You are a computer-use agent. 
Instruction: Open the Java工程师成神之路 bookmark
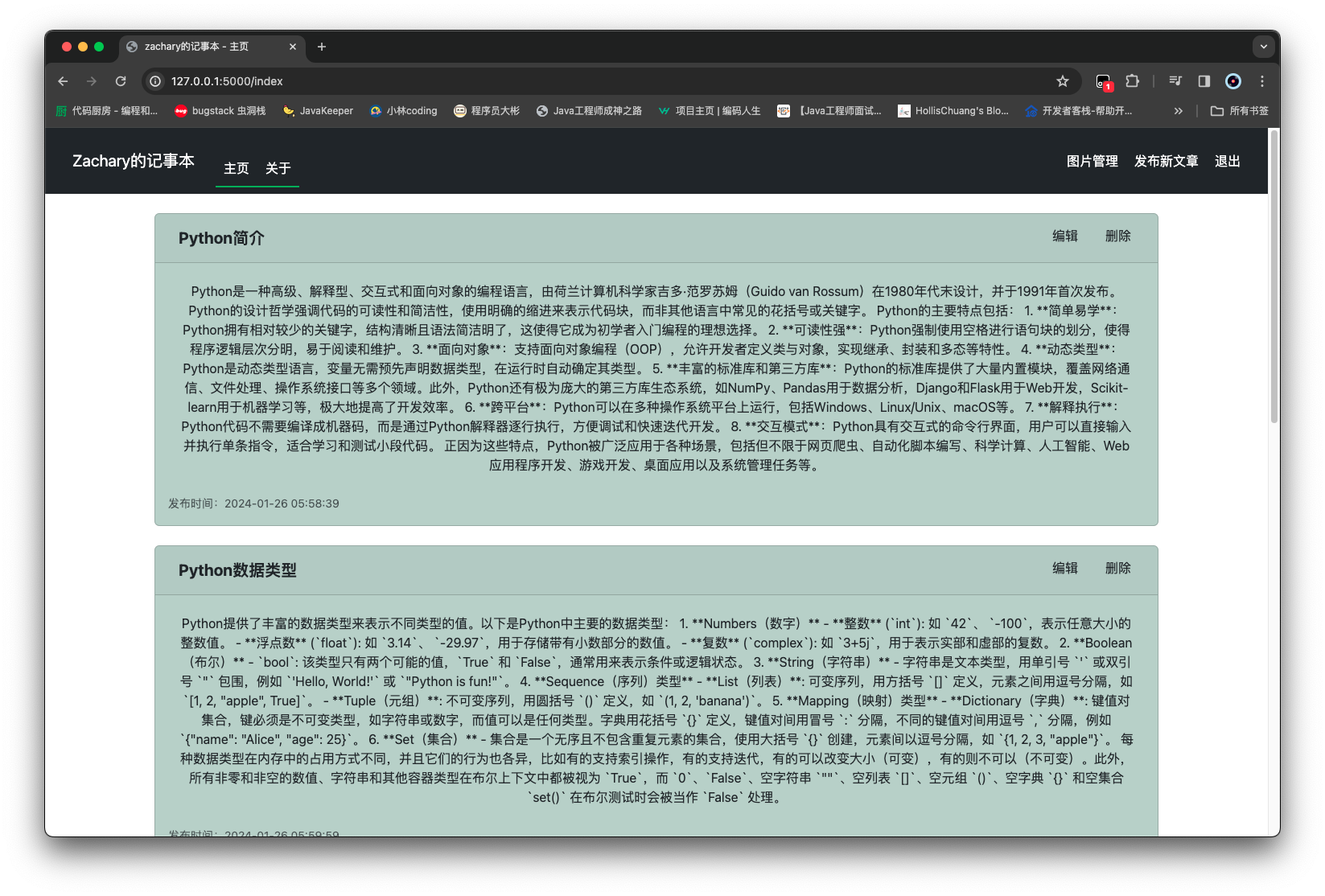[x=589, y=111]
